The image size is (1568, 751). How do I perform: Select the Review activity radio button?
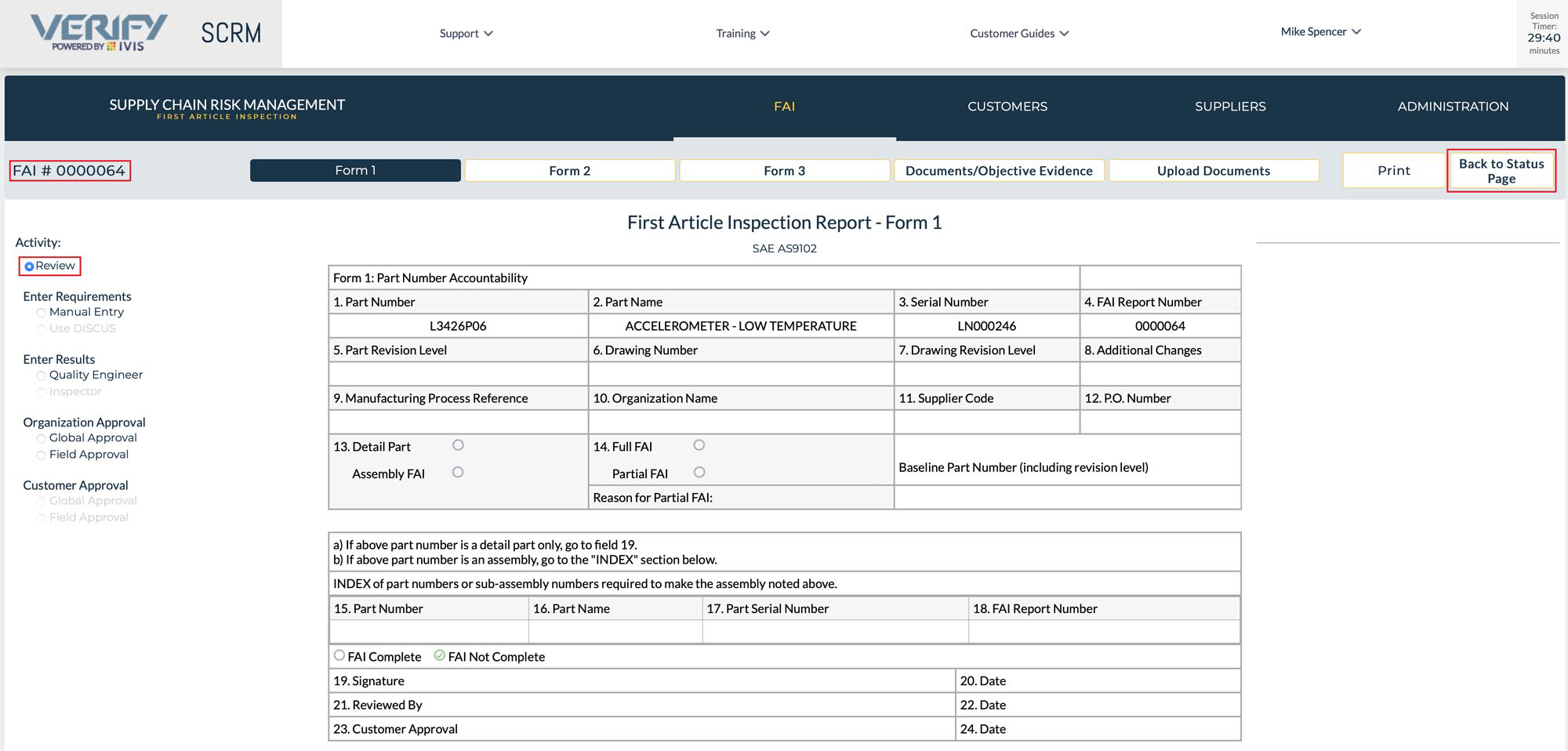coord(29,267)
